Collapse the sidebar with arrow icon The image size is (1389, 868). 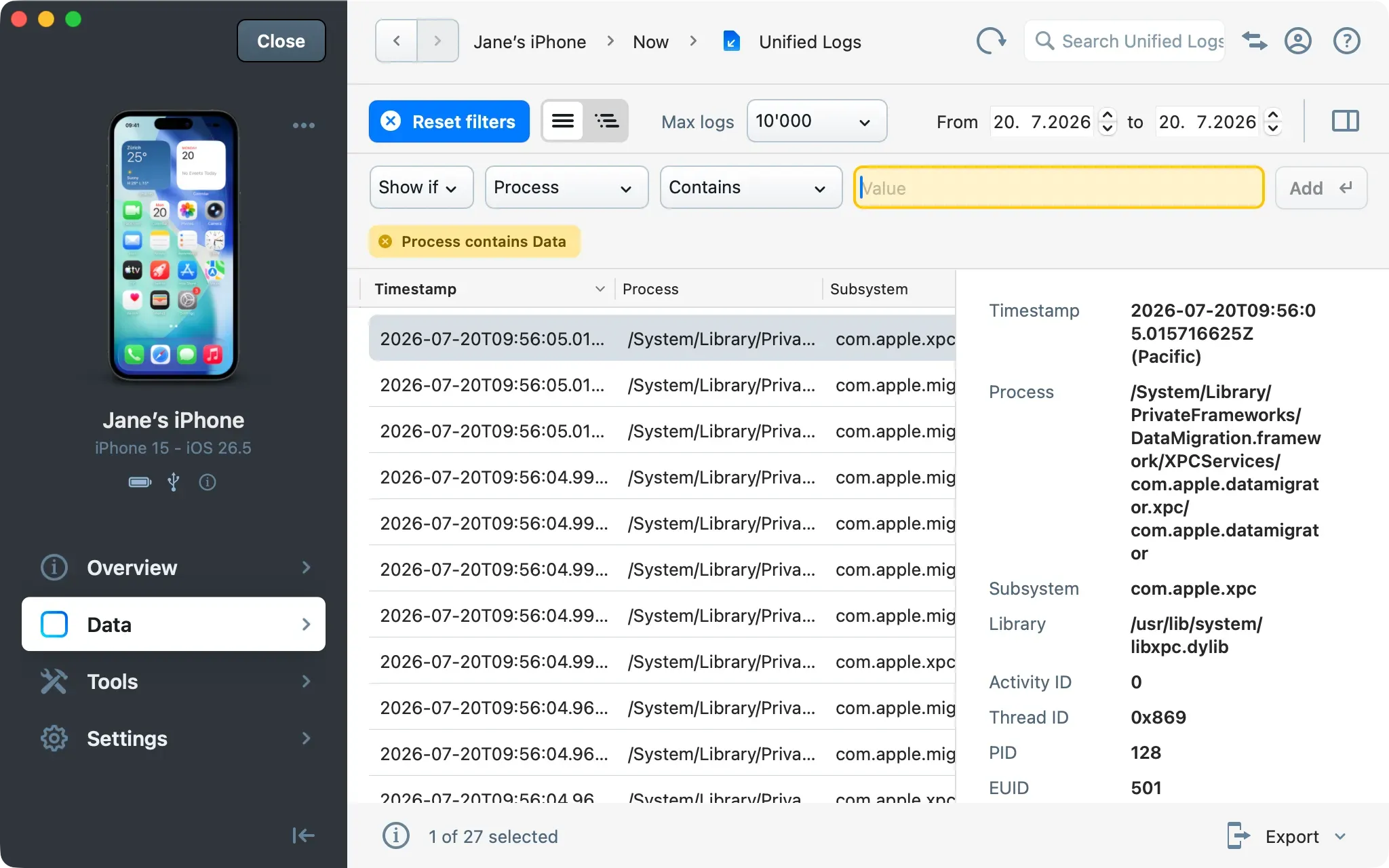(x=303, y=835)
